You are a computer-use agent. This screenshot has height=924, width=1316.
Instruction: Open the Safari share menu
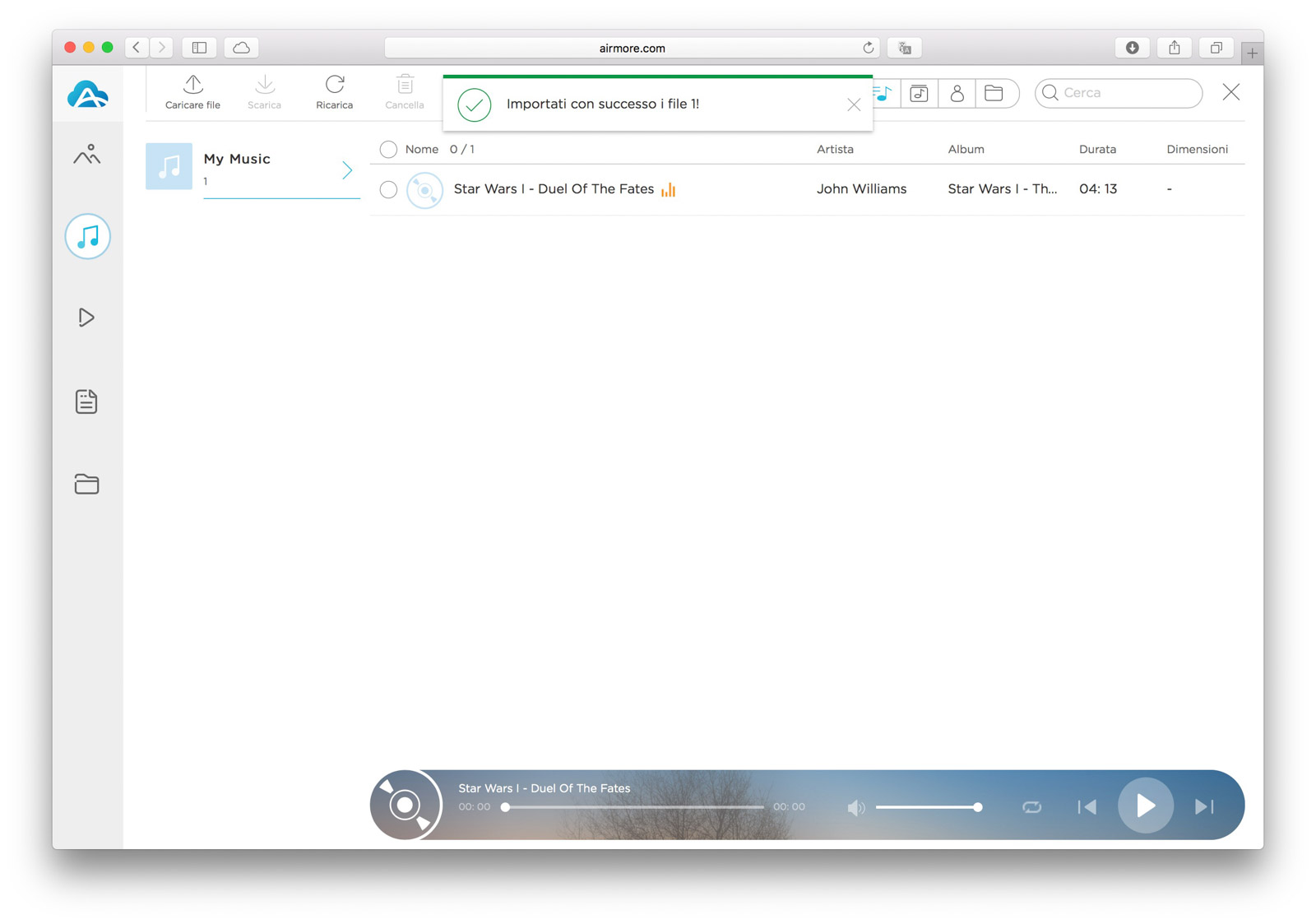click(1175, 48)
